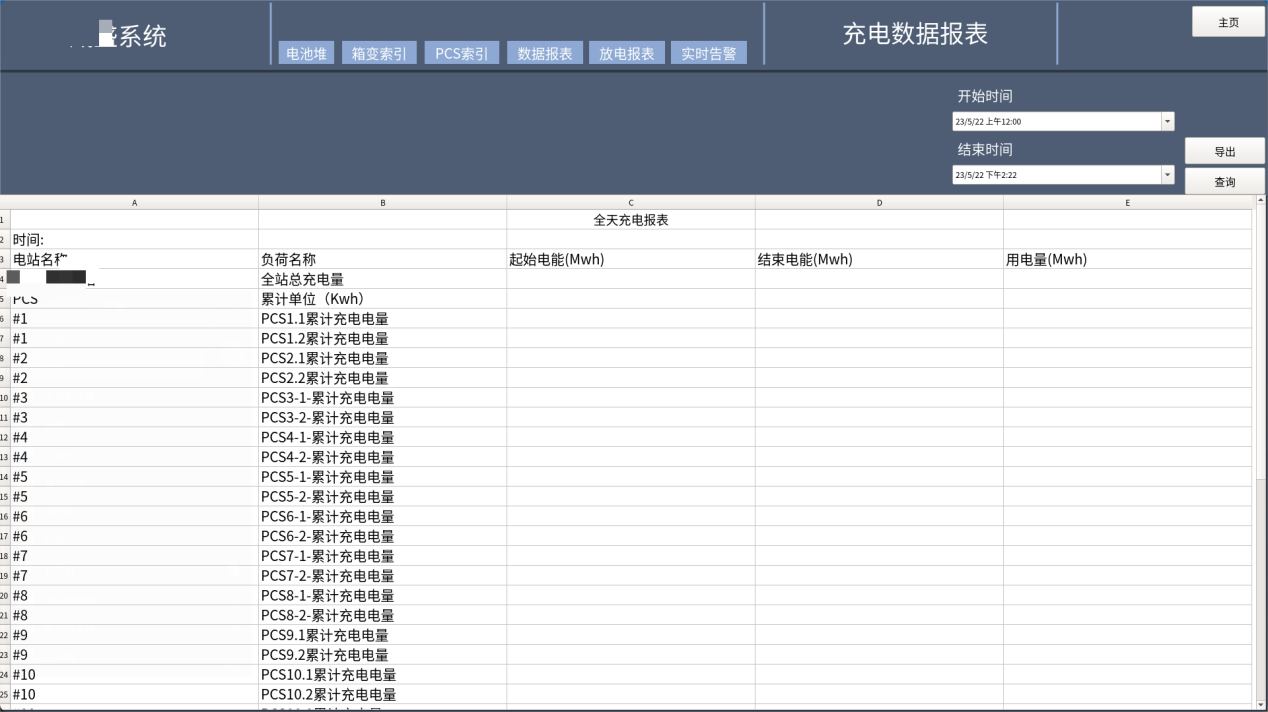Open the 箱变索引 index page
The height and width of the screenshot is (712, 1268).
point(378,52)
